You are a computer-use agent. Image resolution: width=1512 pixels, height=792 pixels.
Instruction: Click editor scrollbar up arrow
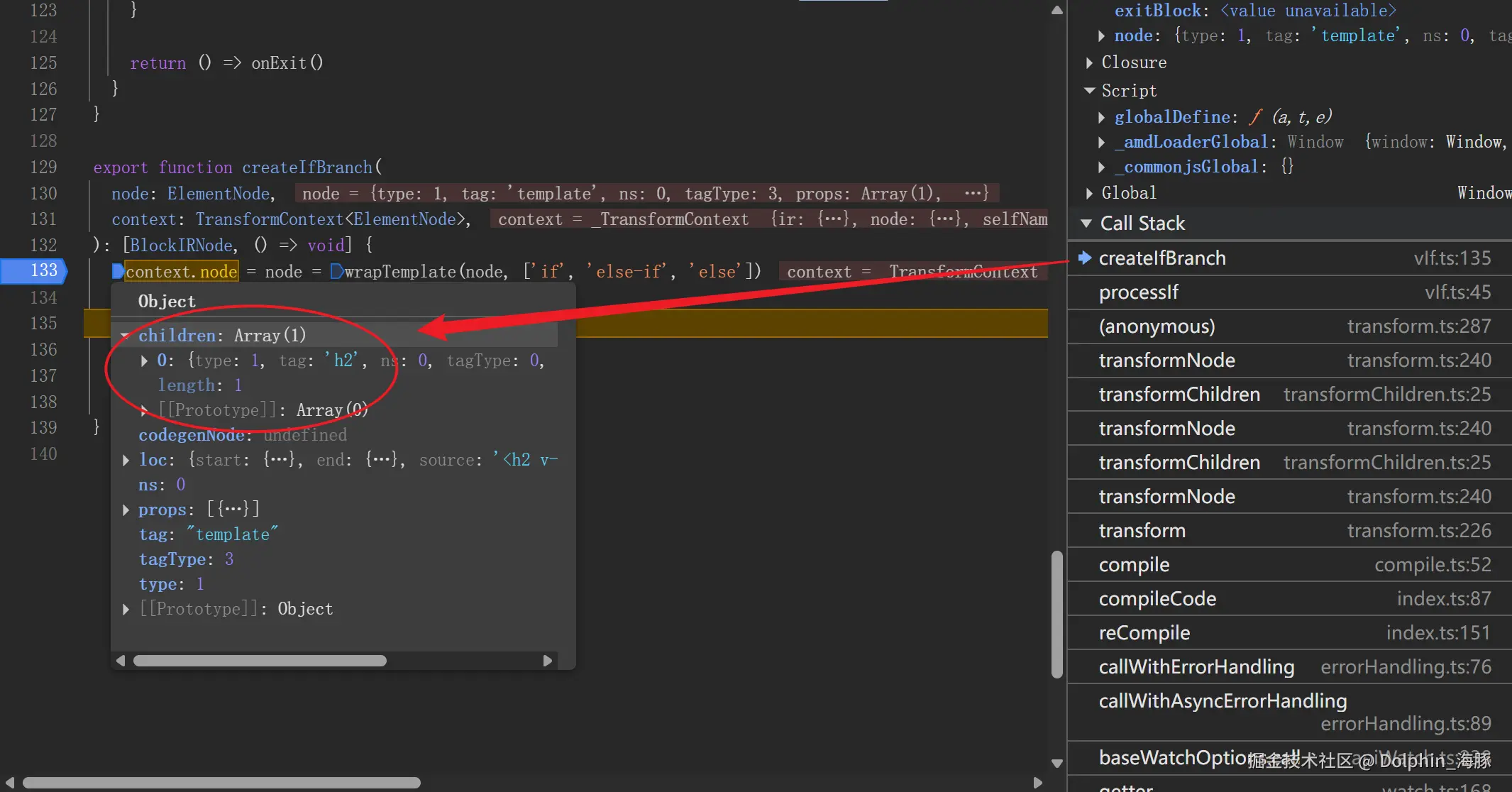pyautogui.click(x=1057, y=10)
